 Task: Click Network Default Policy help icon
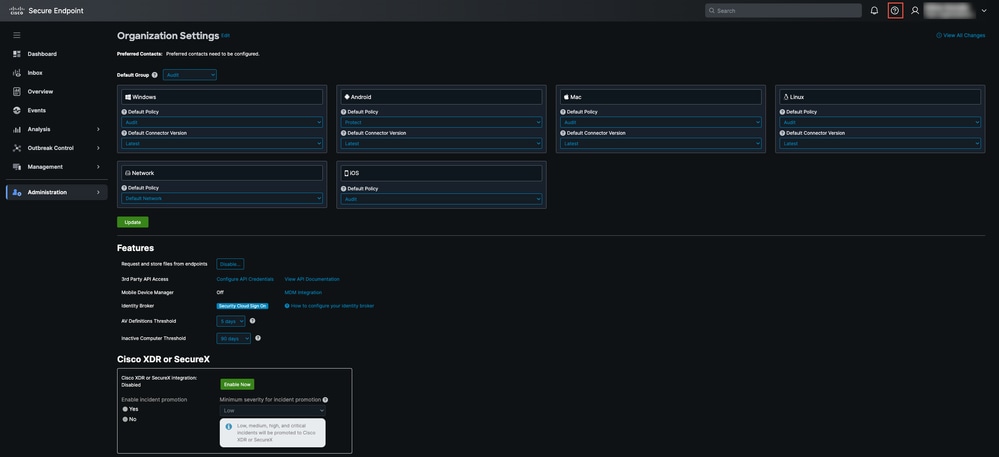(x=124, y=188)
